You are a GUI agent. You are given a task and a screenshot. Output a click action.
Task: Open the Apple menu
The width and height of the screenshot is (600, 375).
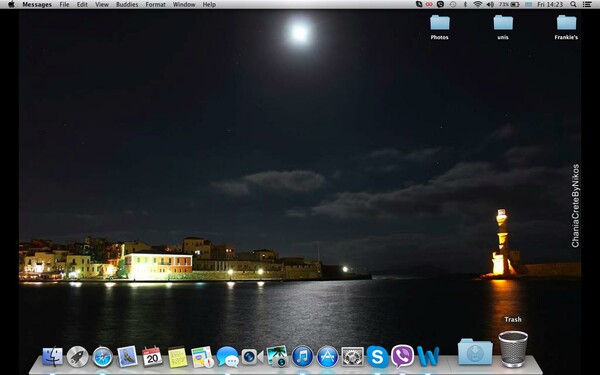point(11,5)
